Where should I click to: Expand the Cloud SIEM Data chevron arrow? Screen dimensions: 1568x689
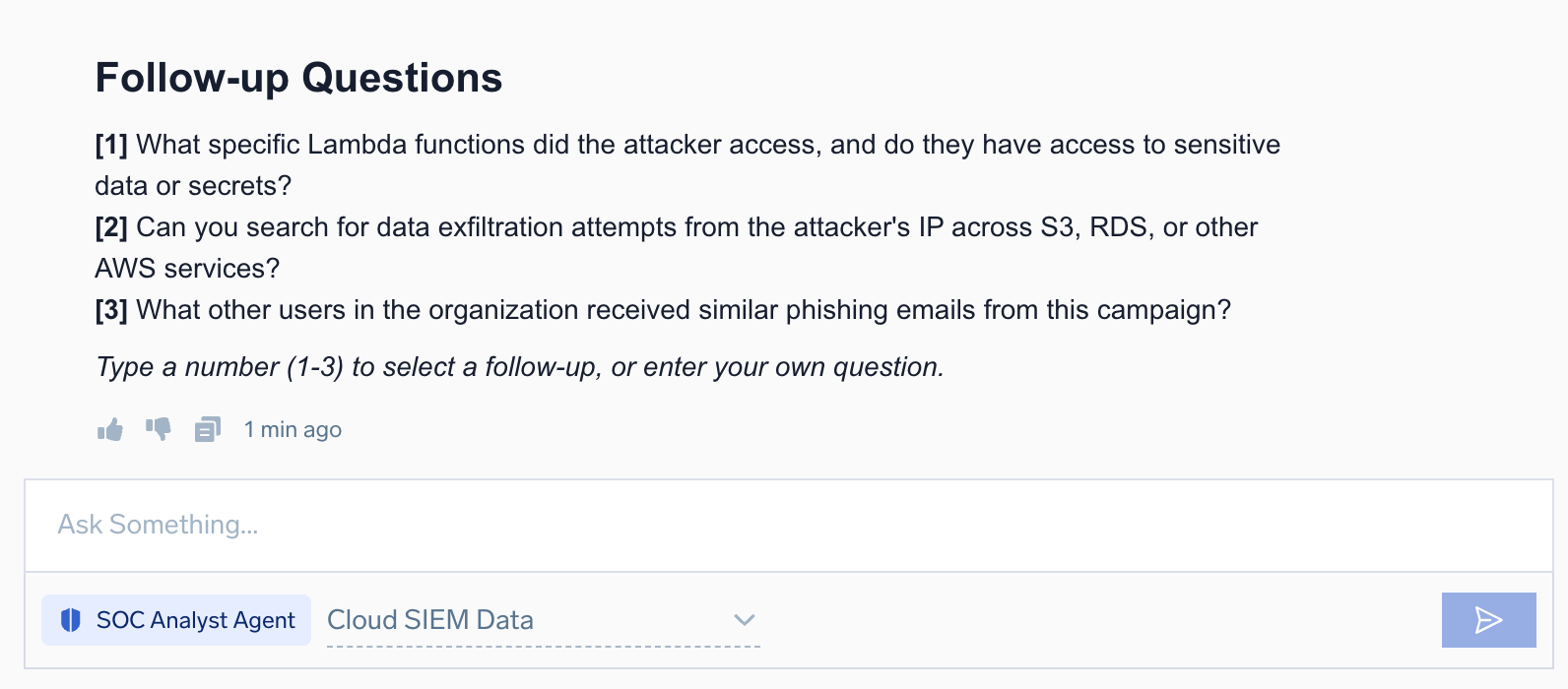[x=745, y=620]
